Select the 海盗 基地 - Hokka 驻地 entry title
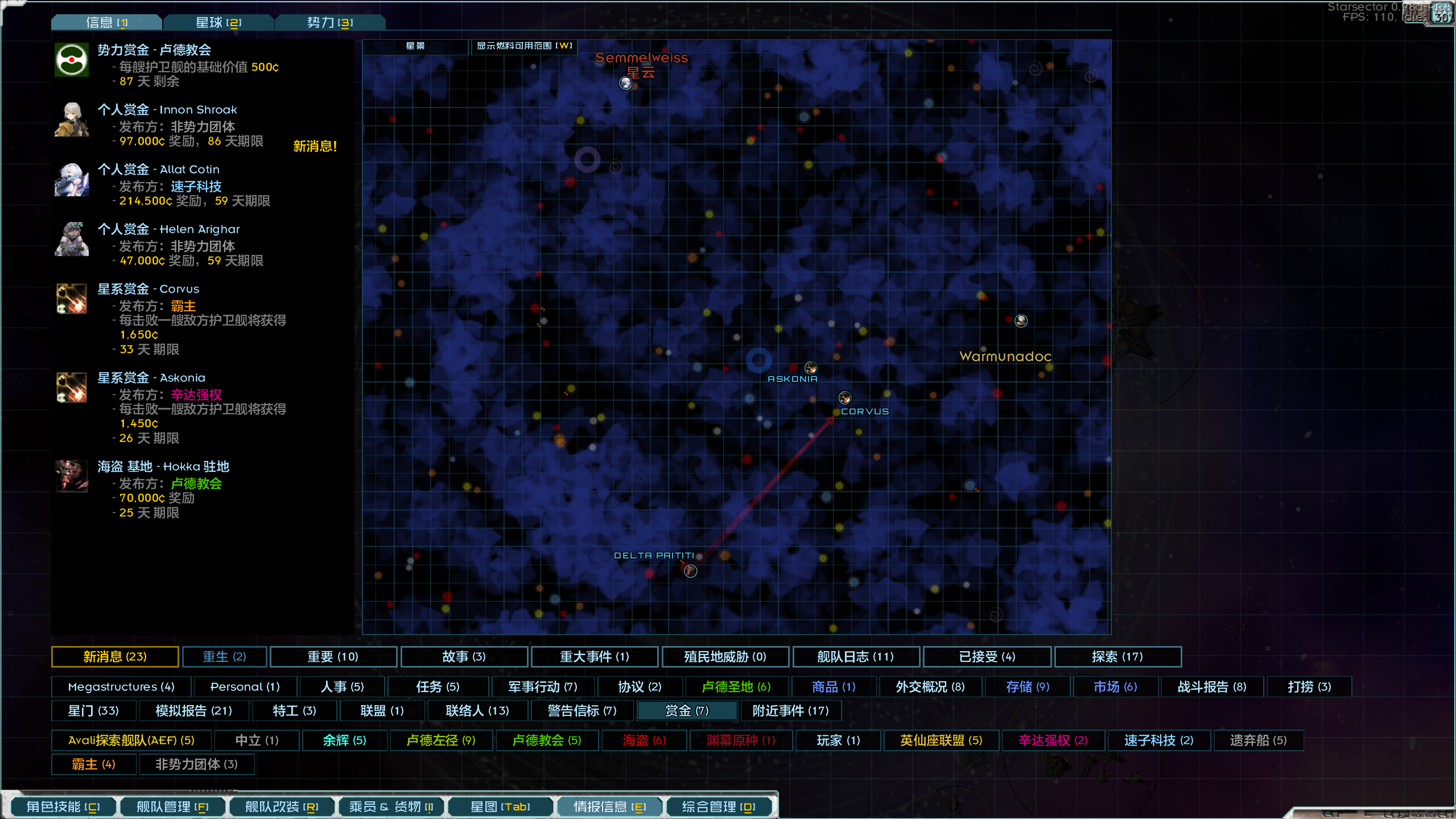Viewport: 1456px width, 819px height. [x=163, y=467]
